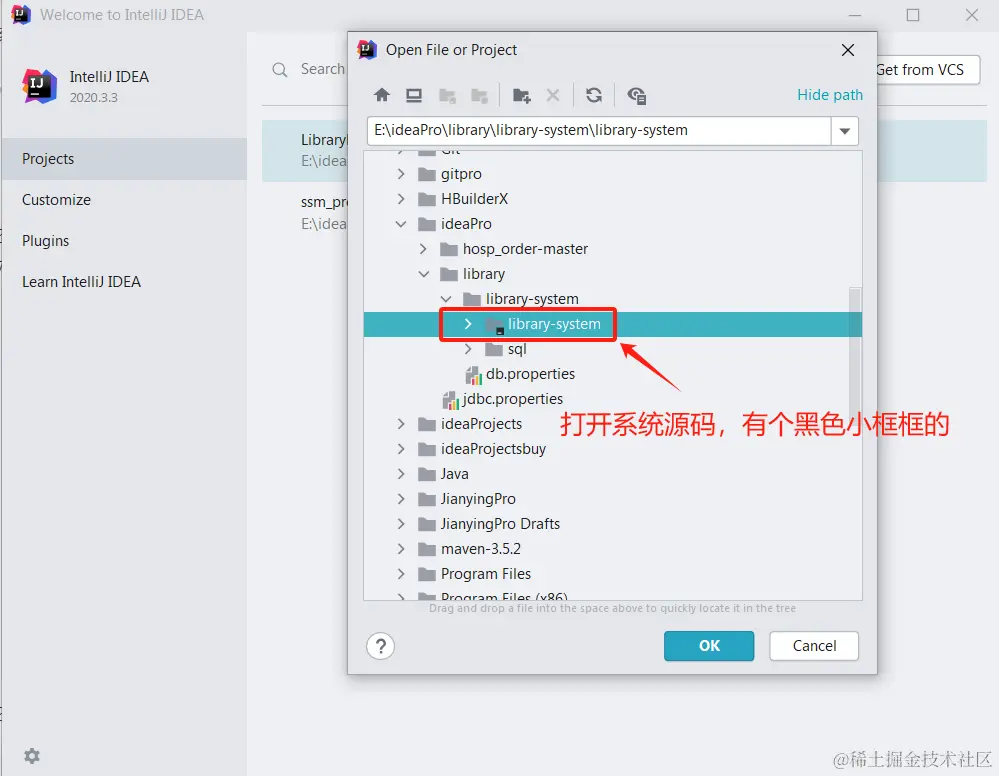Select the ideaPro tree row
Viewport: 999px width, 776px height.
(x=612, y=224)
